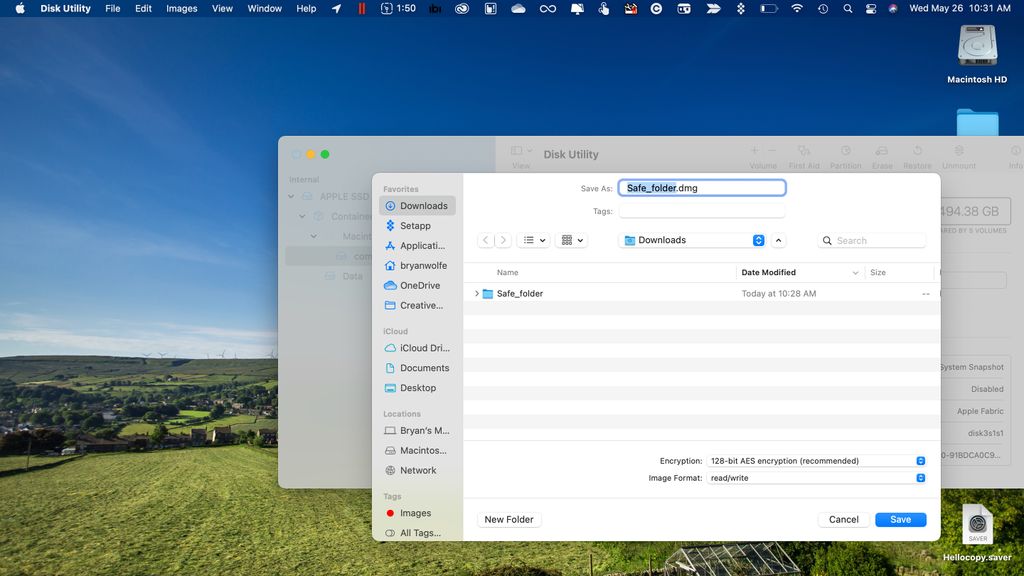Expand the Safe_folder disclosure triangle
The image size is (1024, 576).
click(477, 293)
